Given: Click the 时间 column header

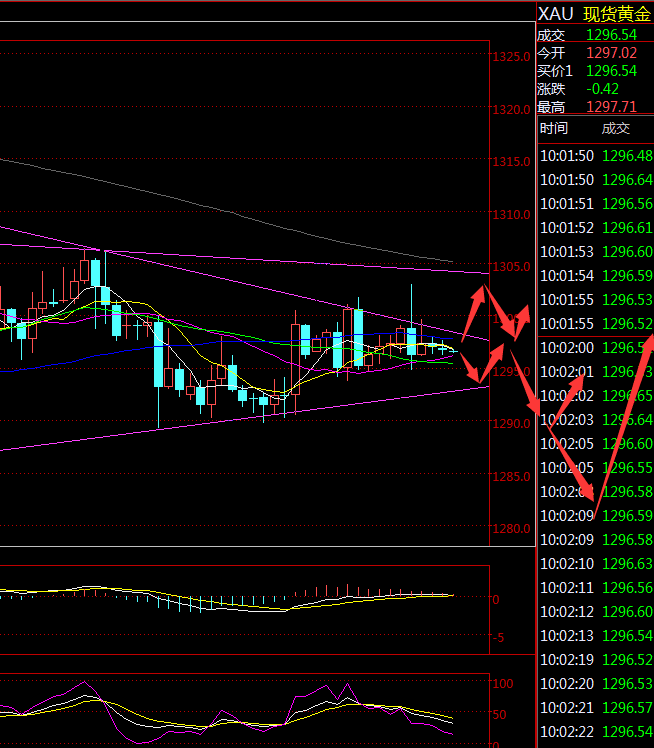Looking at the screenshot, I should click(x=554, y=128).
